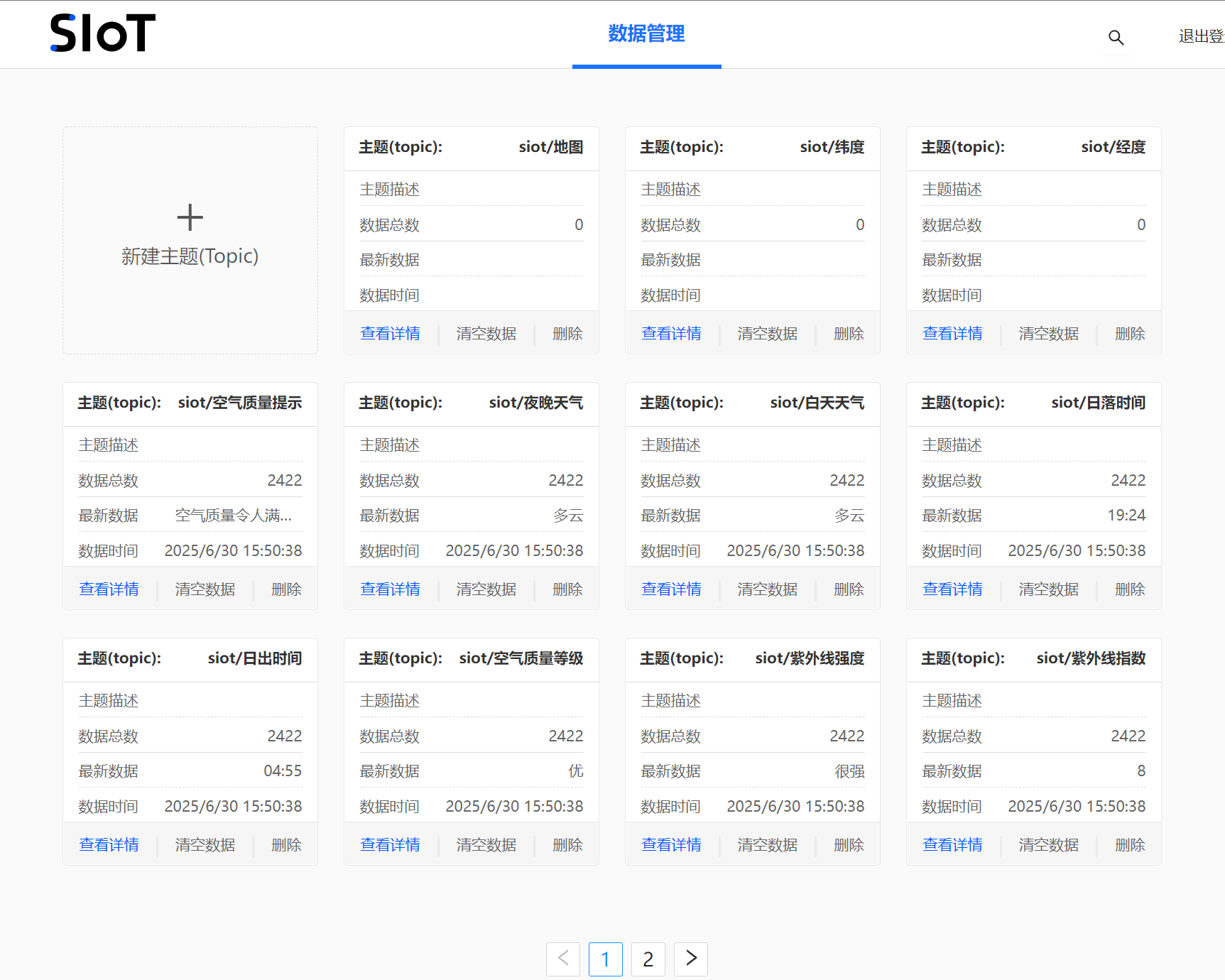This screenshot has height=980, width=1225.
Task: View details of siot/日落时间 topic
Action: click(x=952, y=589)
